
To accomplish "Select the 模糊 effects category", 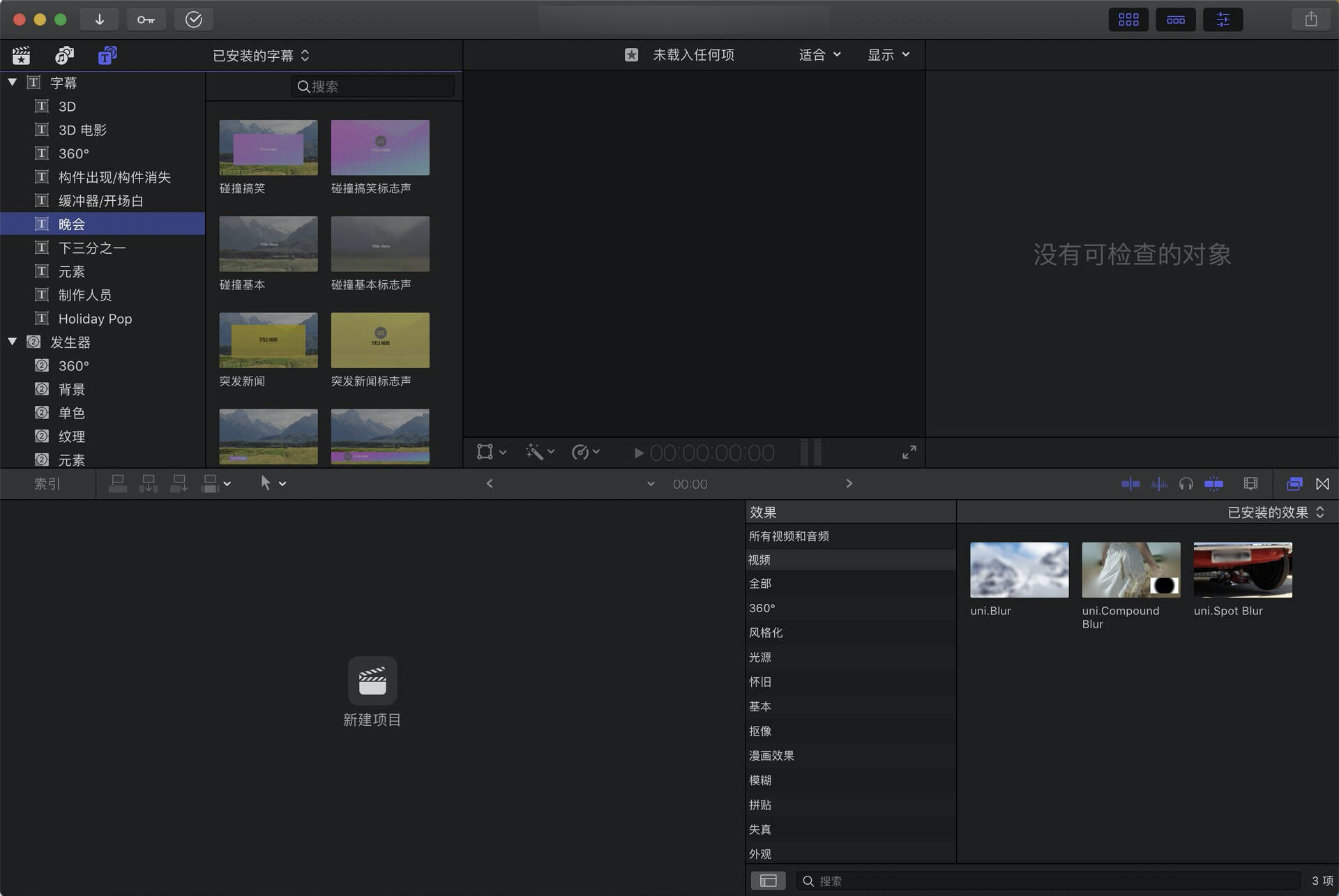I will tap(760, 780).
